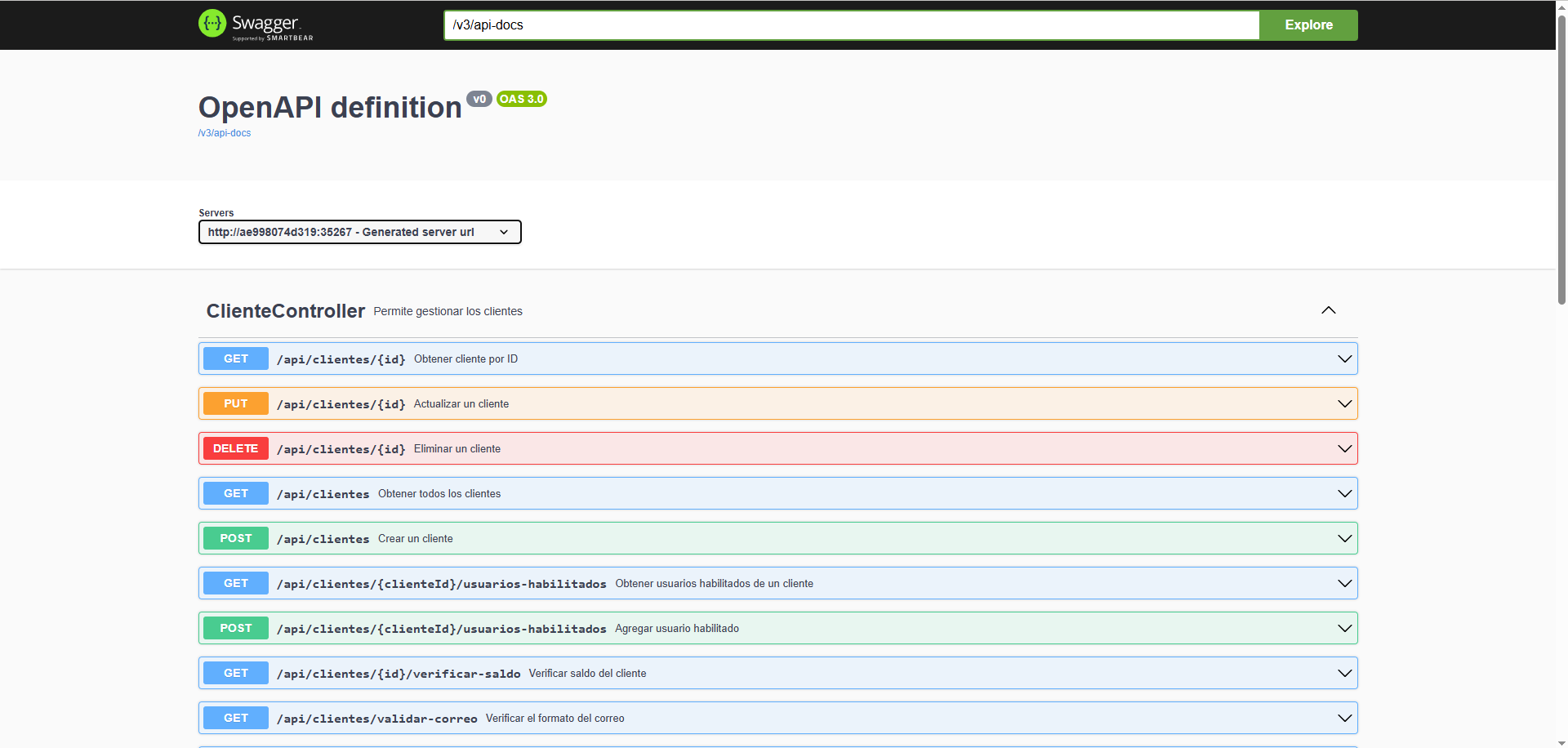
Task: Click the DELETE method badge for Eliminar cliente
Action: (235, 449)
